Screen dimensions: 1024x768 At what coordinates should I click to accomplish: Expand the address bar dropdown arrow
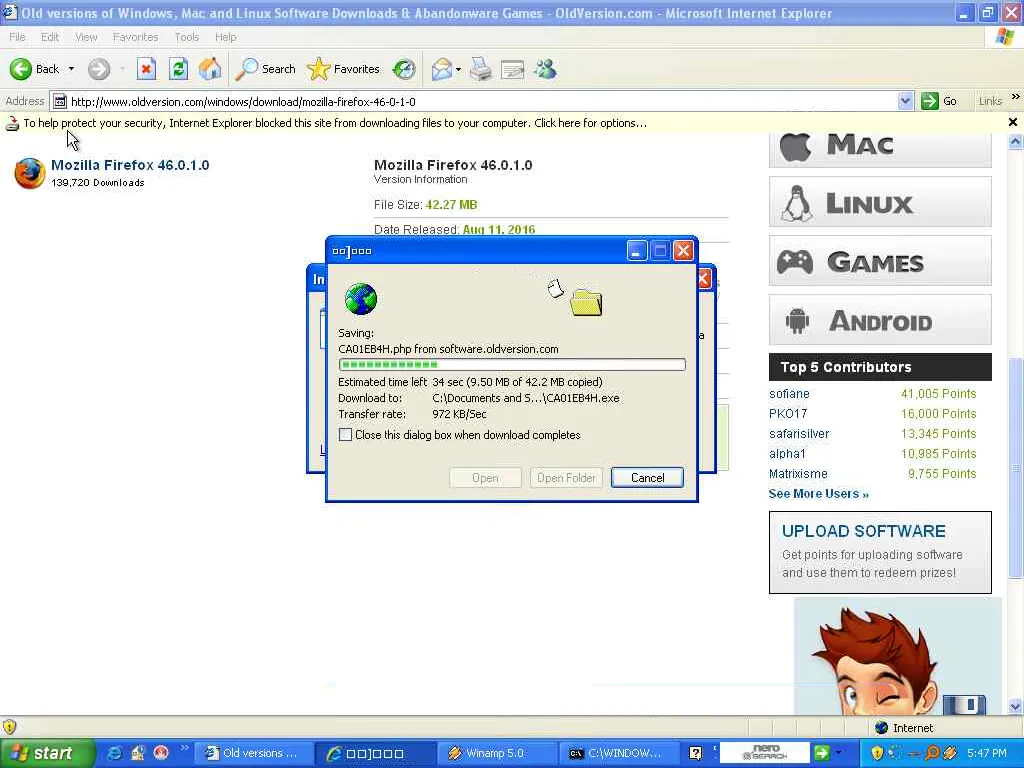[905, 101]
